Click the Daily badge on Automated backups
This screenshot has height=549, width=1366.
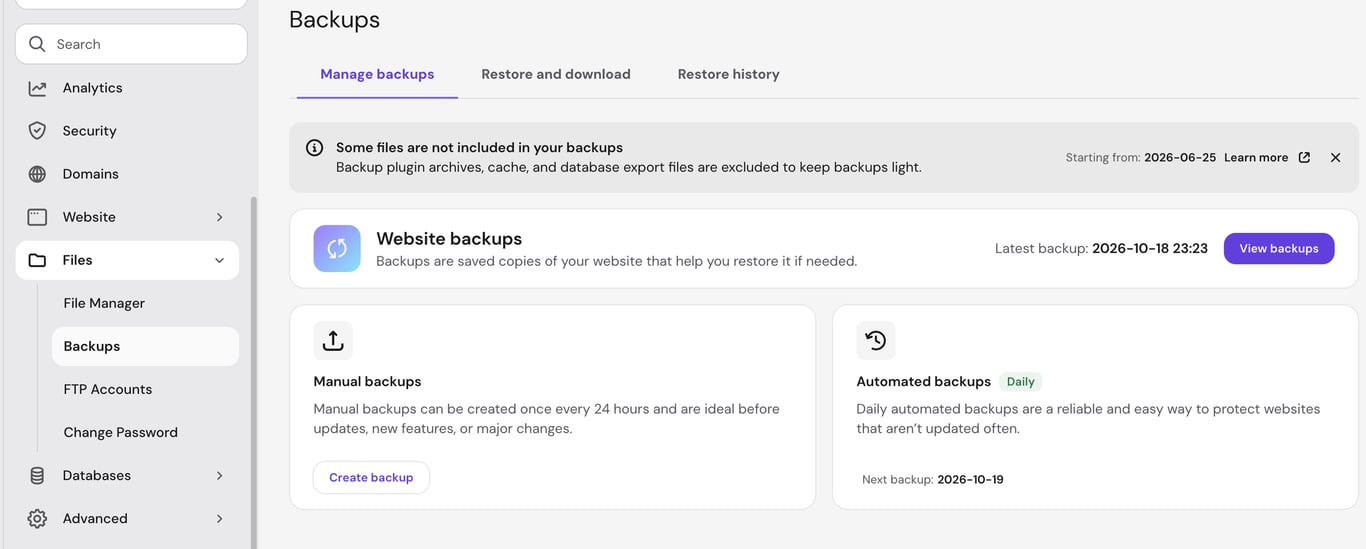tap(1020, 382)
